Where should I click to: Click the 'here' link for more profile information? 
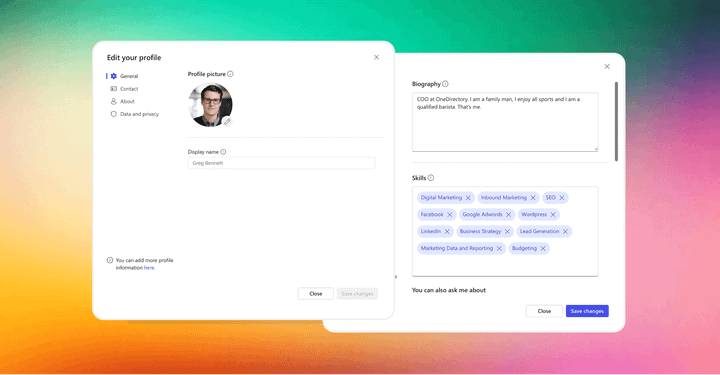tap(149, 268)
